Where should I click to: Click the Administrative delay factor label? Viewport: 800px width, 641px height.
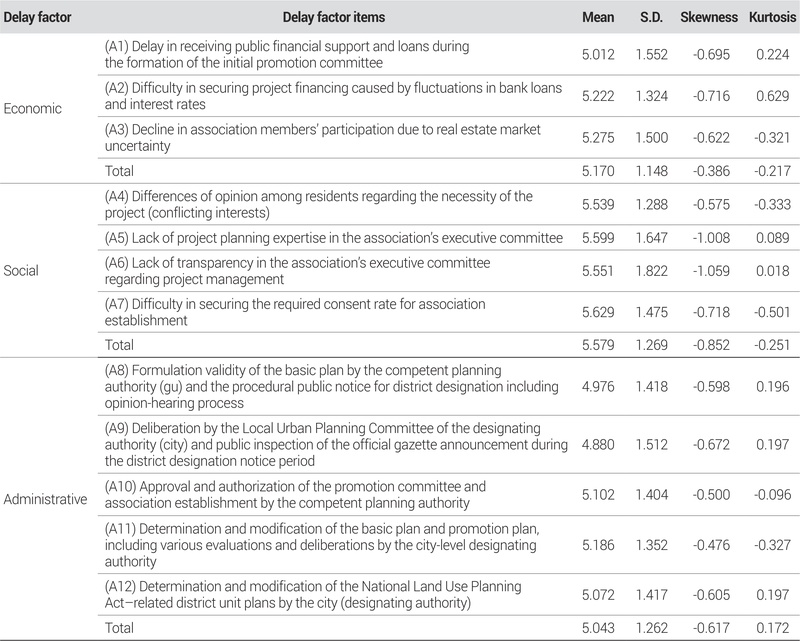(x=48, y=498)
